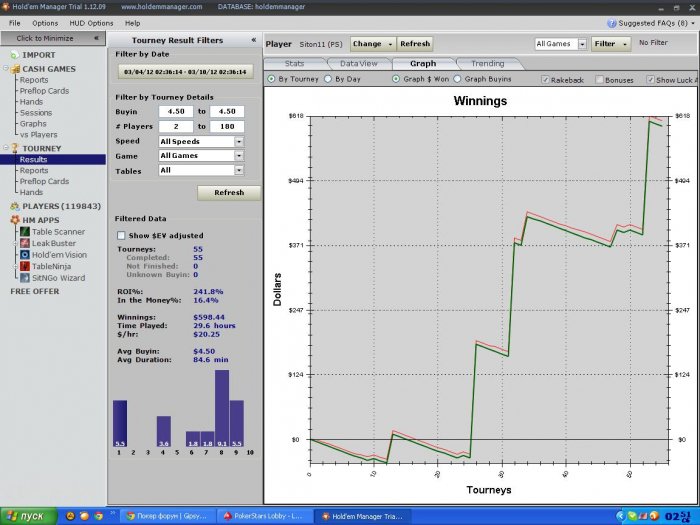Viewport: 700px width, 525px height.
Task: Launch the Leak Buster app icon
Action: [x=23, y=243]
